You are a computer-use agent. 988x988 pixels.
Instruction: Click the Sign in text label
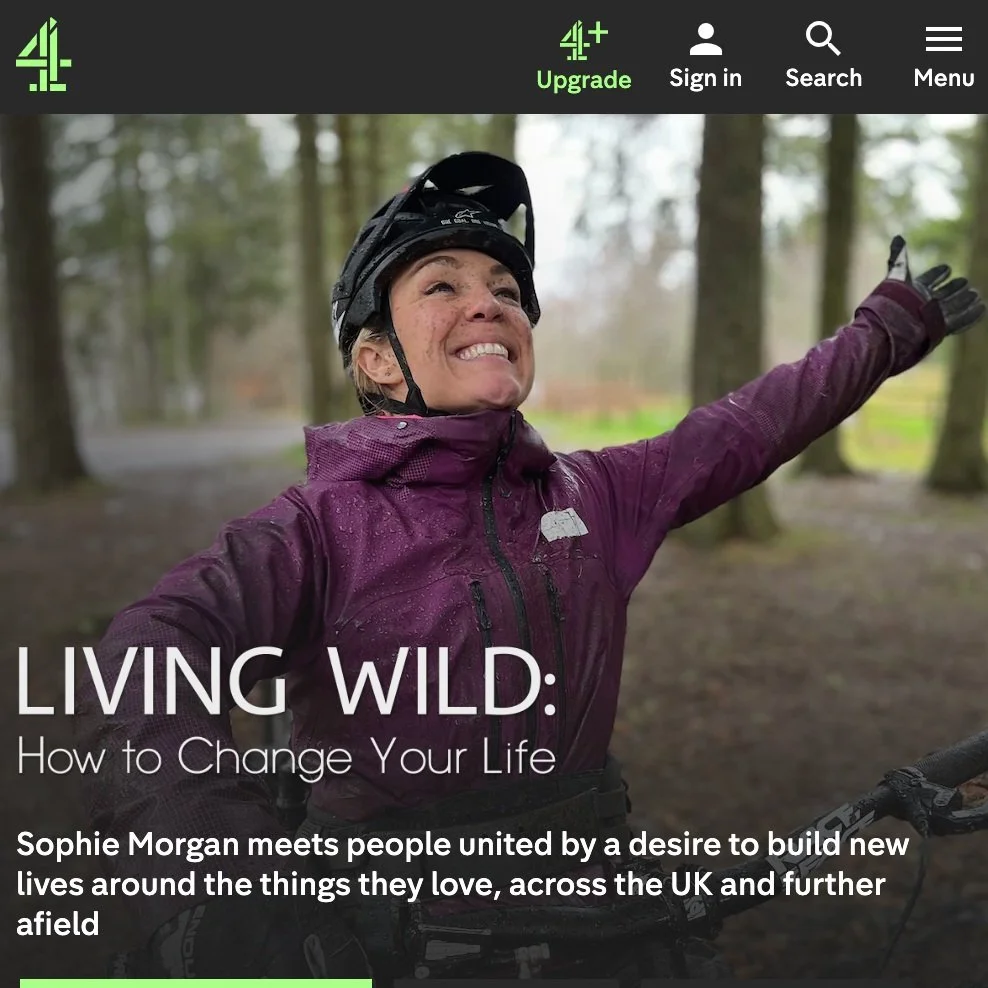[x=706, y=78]
